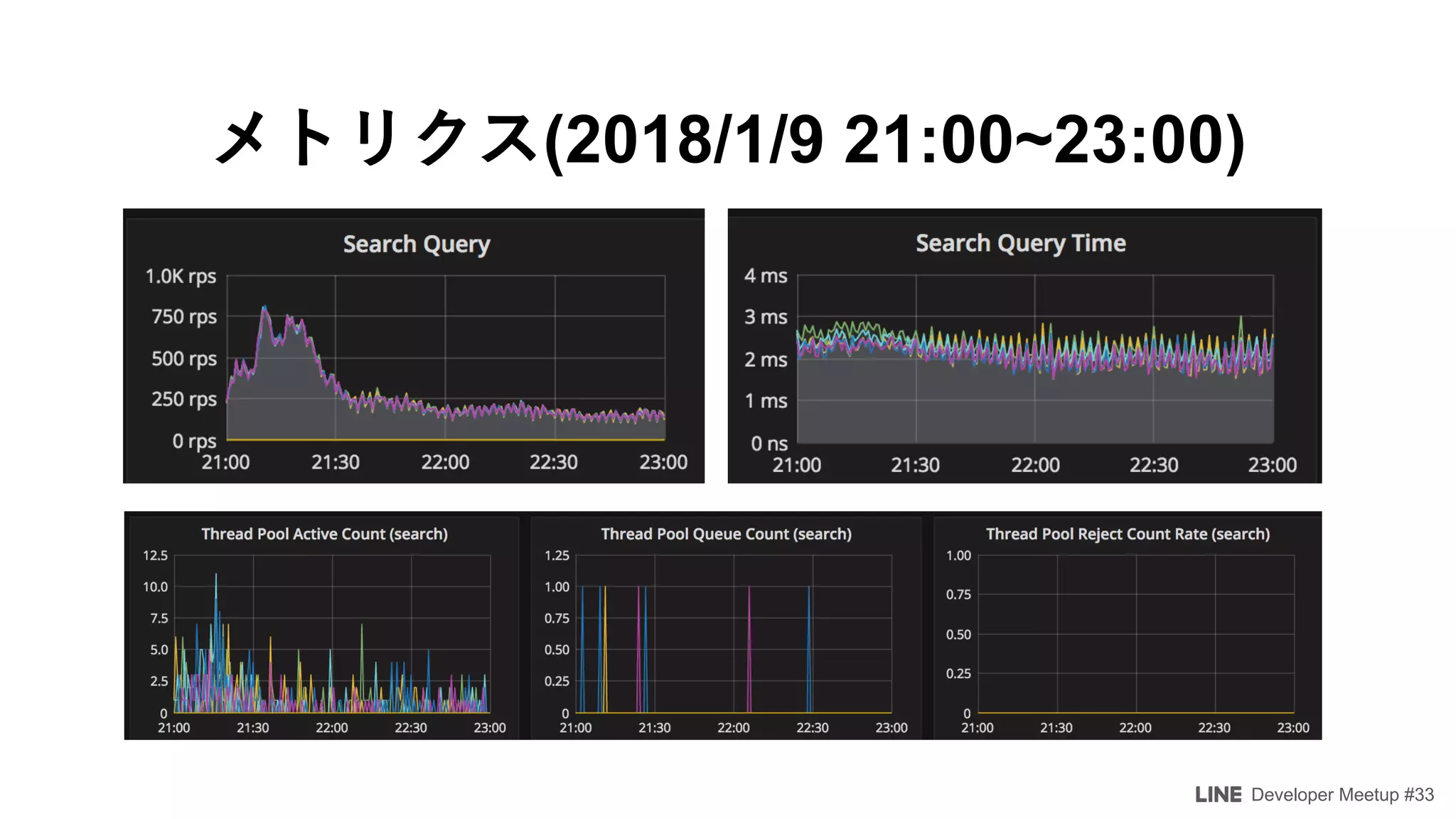Viewport: 1456px width, 819px height.
Task: Click the '250 rps' axis label
Action: 184,400
